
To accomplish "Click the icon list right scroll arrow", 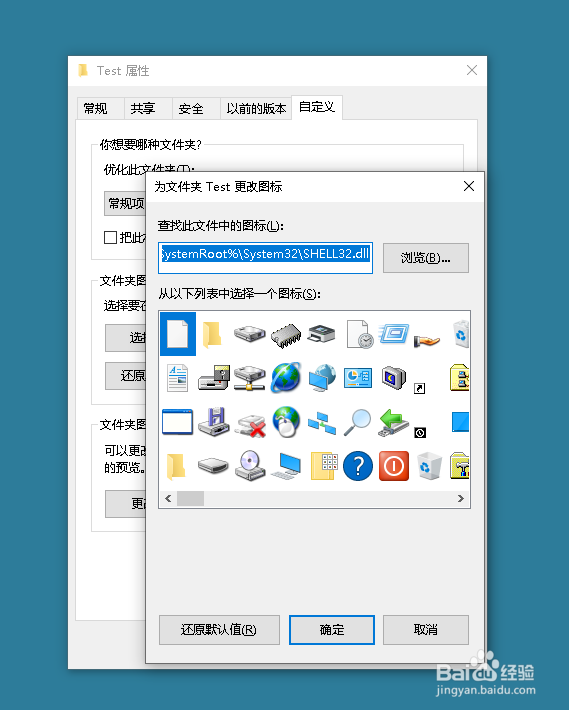I will [x=461, y=499].
